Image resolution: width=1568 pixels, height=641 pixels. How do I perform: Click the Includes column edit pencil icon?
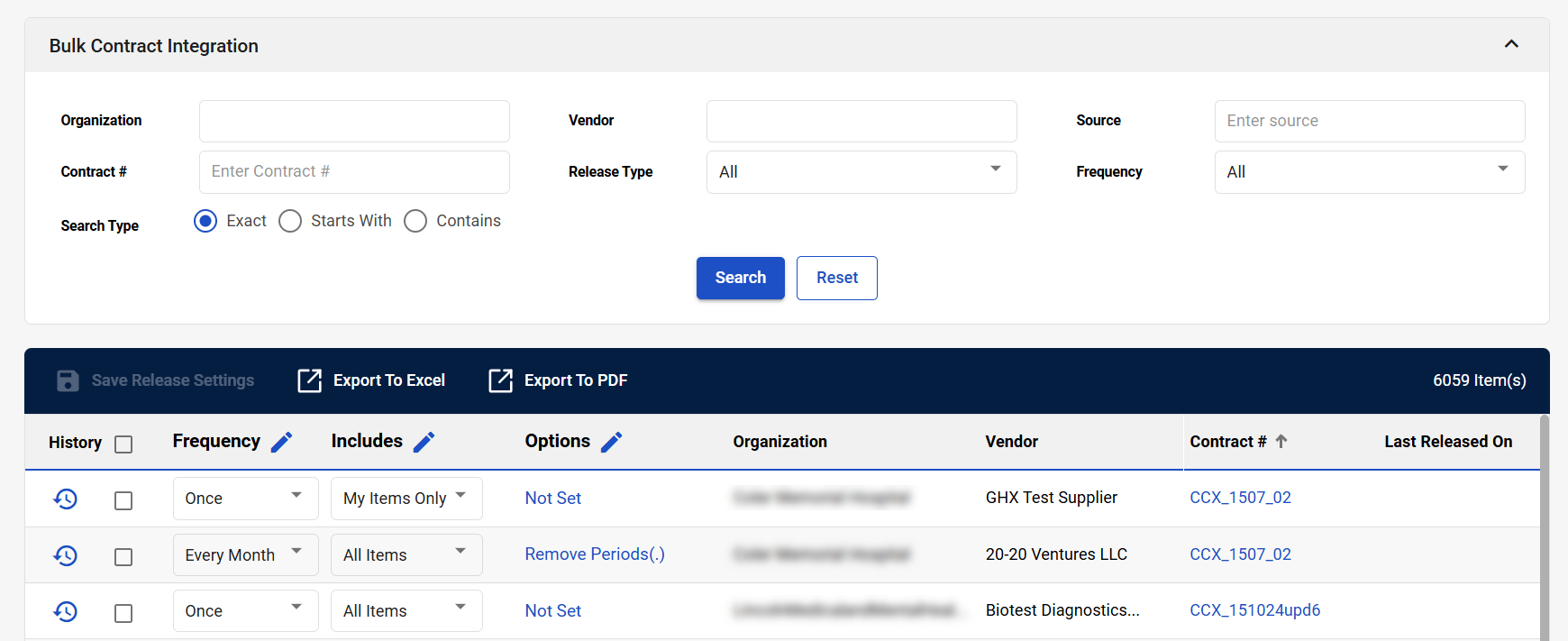pos(424,442)
